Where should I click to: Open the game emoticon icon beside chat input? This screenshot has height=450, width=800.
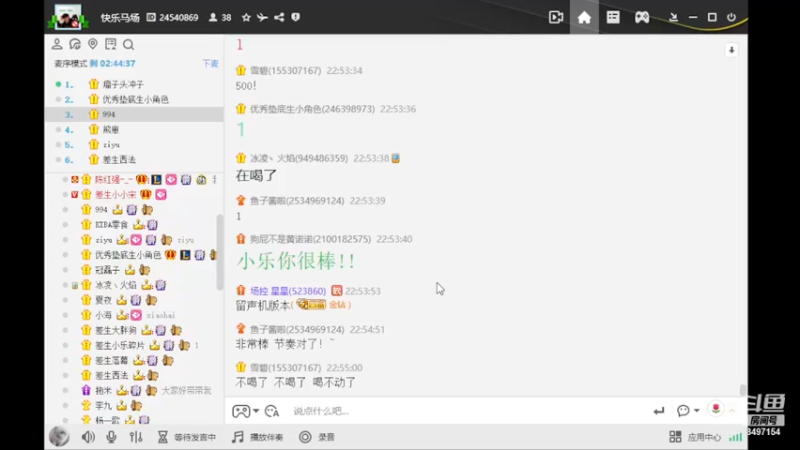[241, 411]
